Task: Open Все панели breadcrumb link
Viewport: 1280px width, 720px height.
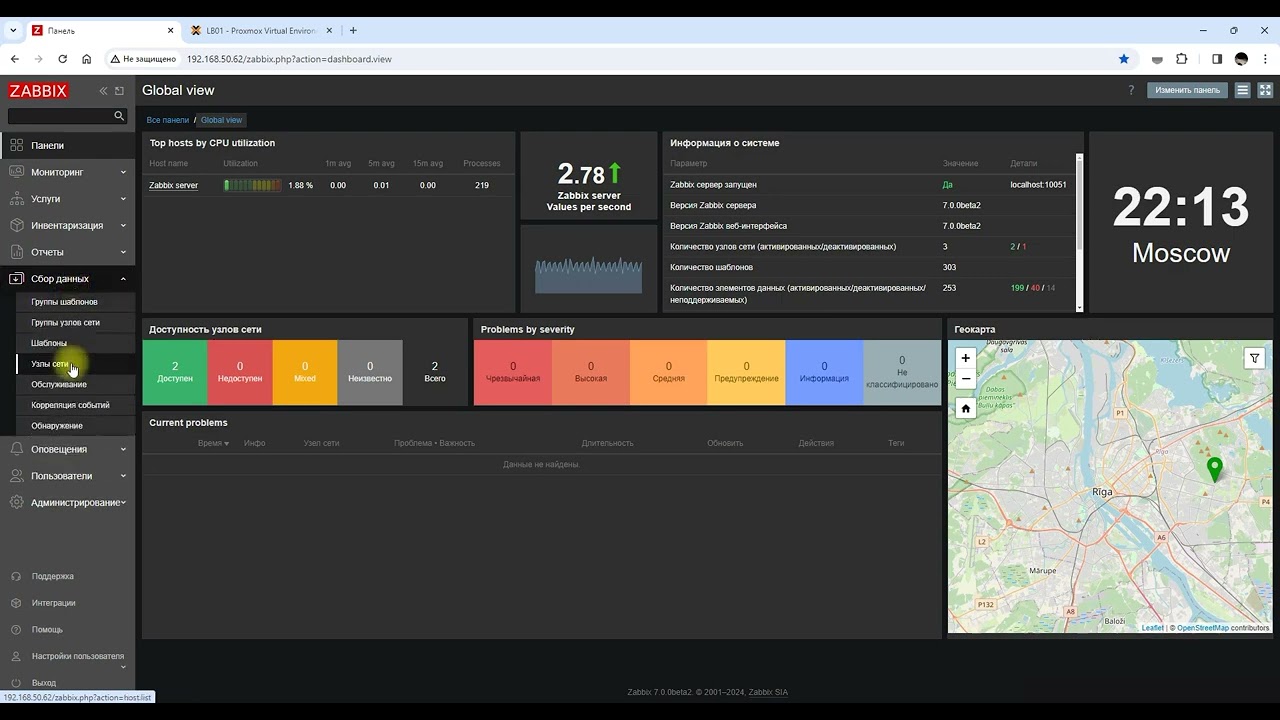Action: [167, 120]
